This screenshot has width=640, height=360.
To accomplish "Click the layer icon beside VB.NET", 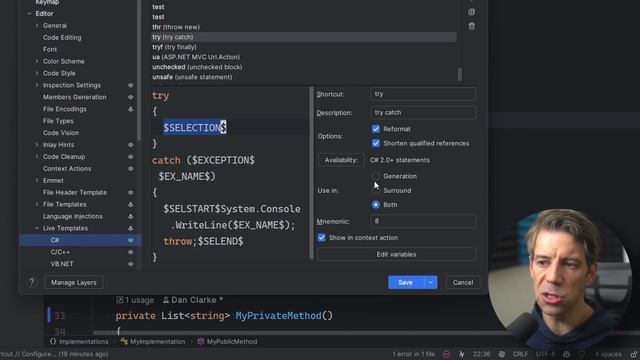I will [131, 264].
